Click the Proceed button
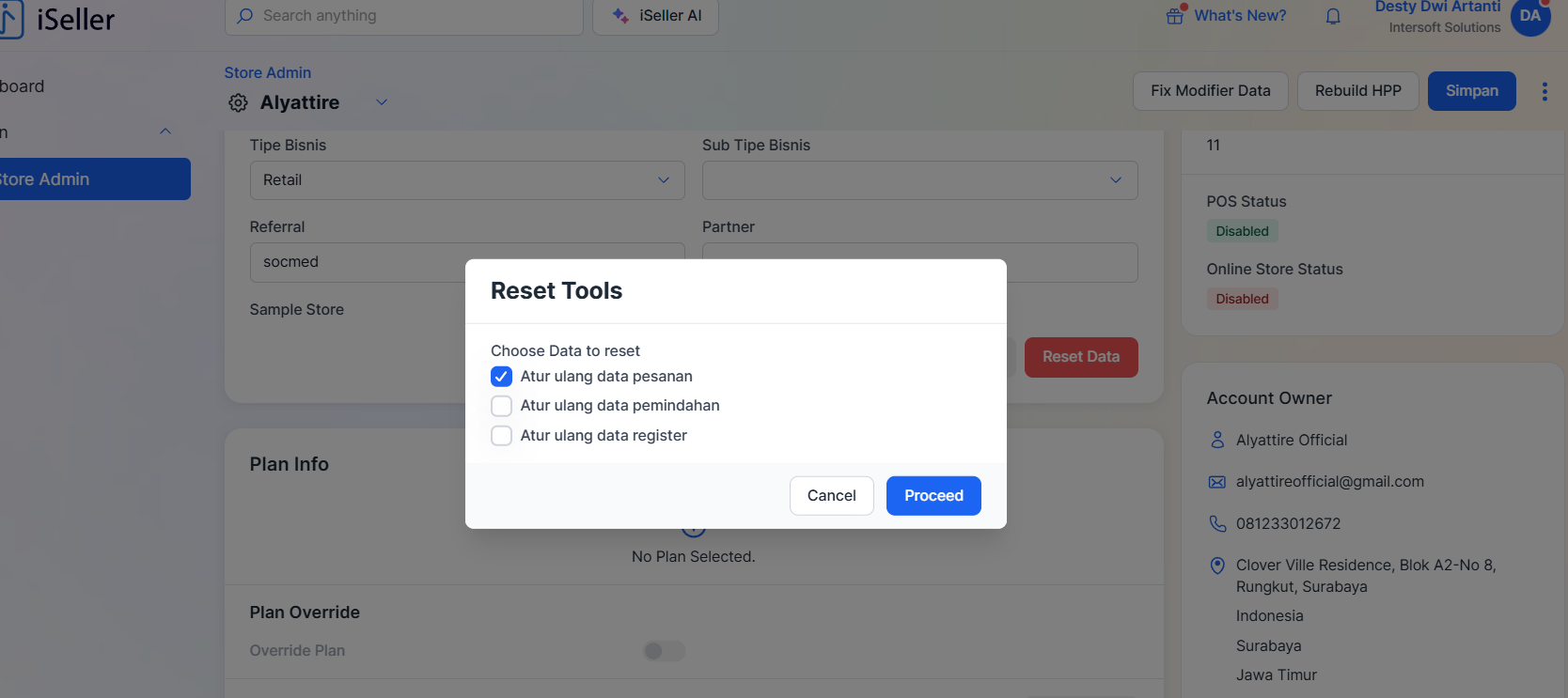Image resolution: width=1568 pixels, height=698 pixels. [x=933, y=495]
